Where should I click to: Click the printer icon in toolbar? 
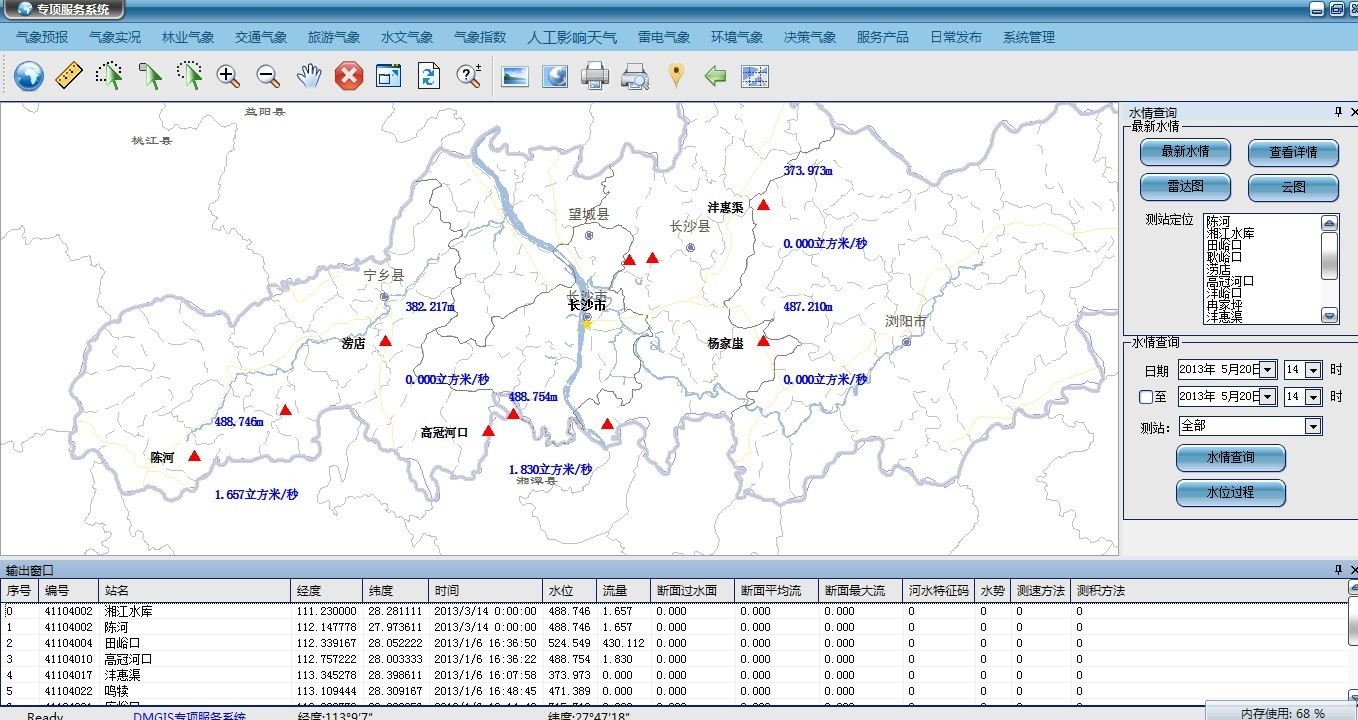coord(595,76)
